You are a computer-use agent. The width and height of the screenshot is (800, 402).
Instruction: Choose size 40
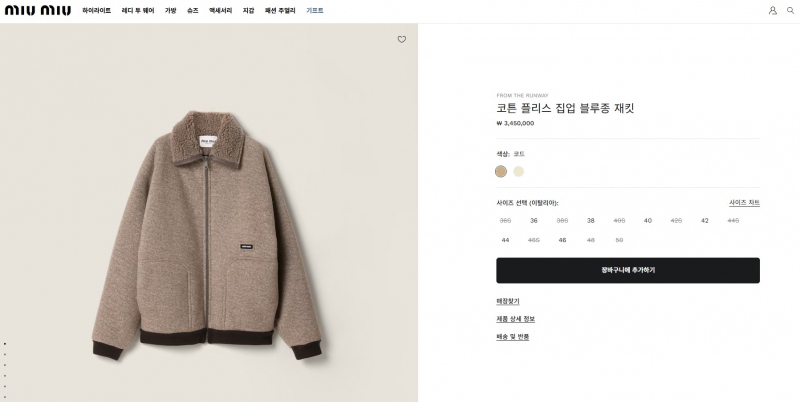[648, 220]
